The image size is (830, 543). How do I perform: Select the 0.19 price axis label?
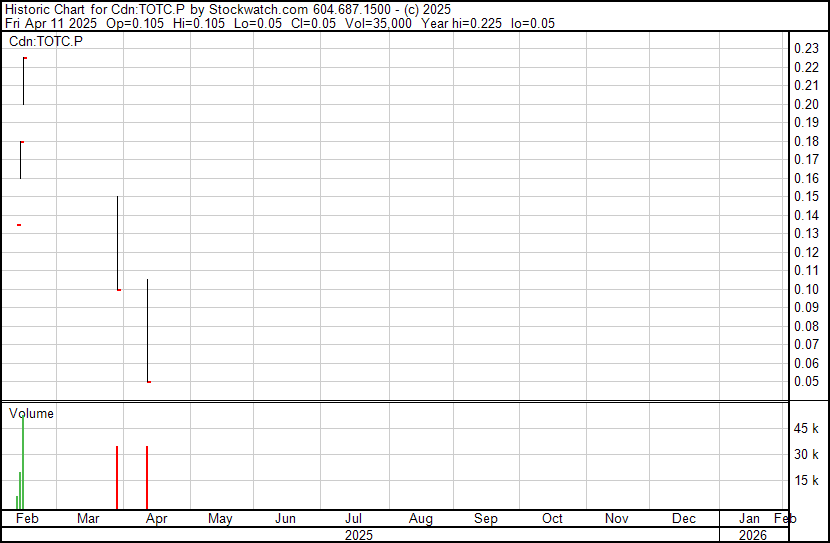(806, 122)
